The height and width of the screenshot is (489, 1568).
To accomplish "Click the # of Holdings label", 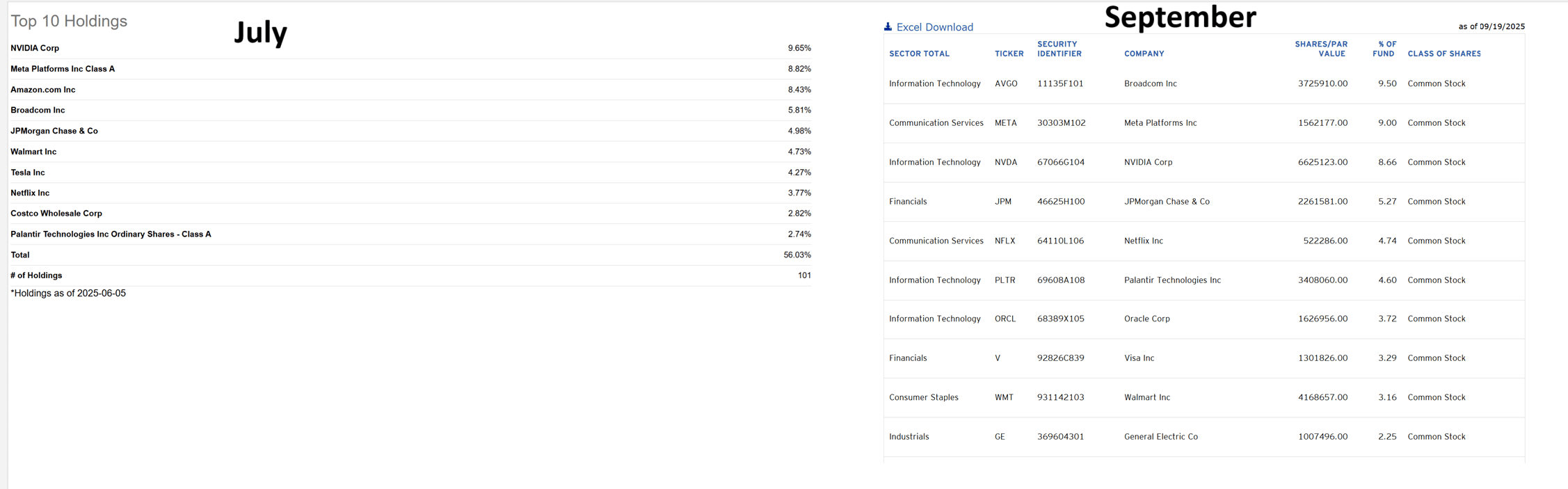I will click(x=36, y=275).
